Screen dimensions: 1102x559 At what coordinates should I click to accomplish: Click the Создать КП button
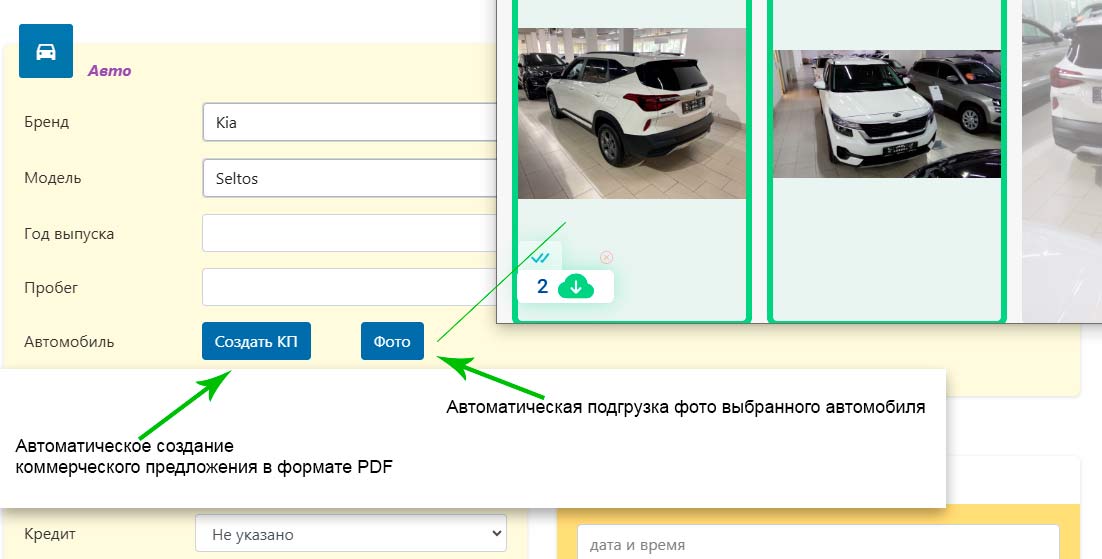pyautogui.click(x=256, y=341)
